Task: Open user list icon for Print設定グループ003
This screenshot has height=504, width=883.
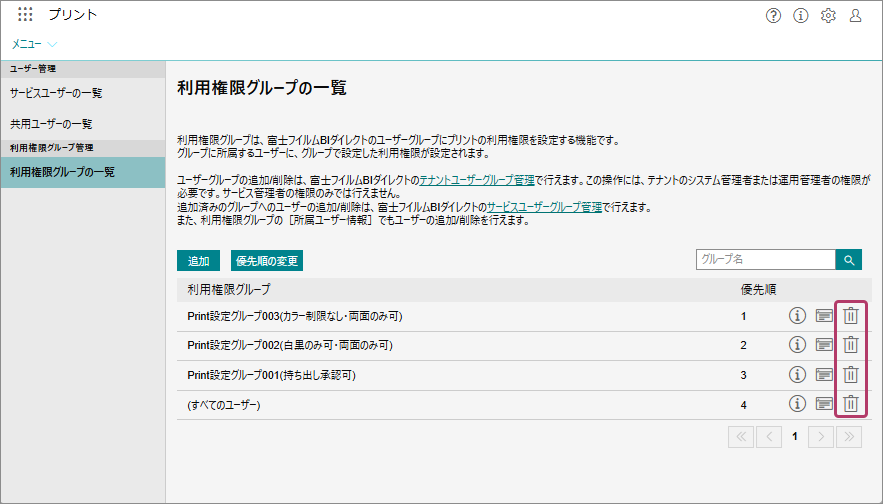Action: [x=824, y=315]
